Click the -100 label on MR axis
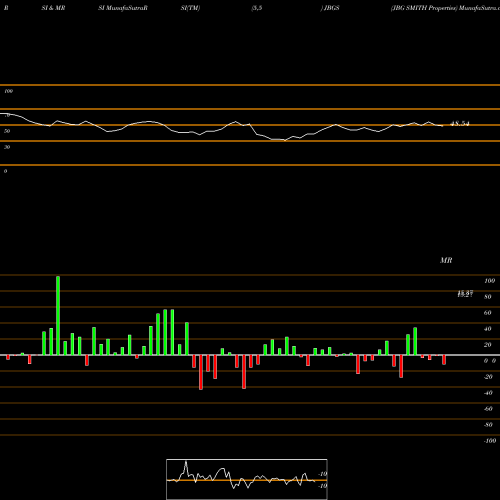The width and height of the screenshot is (500, 500). 489,441
